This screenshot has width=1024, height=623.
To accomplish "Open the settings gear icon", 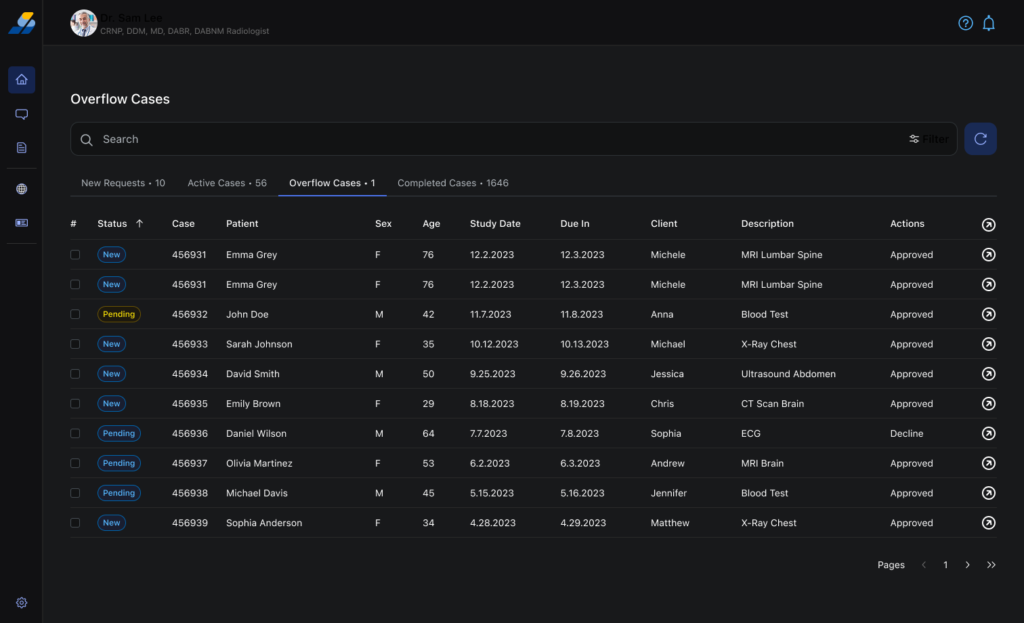I will pyautogui.click(x=21, y=603).
